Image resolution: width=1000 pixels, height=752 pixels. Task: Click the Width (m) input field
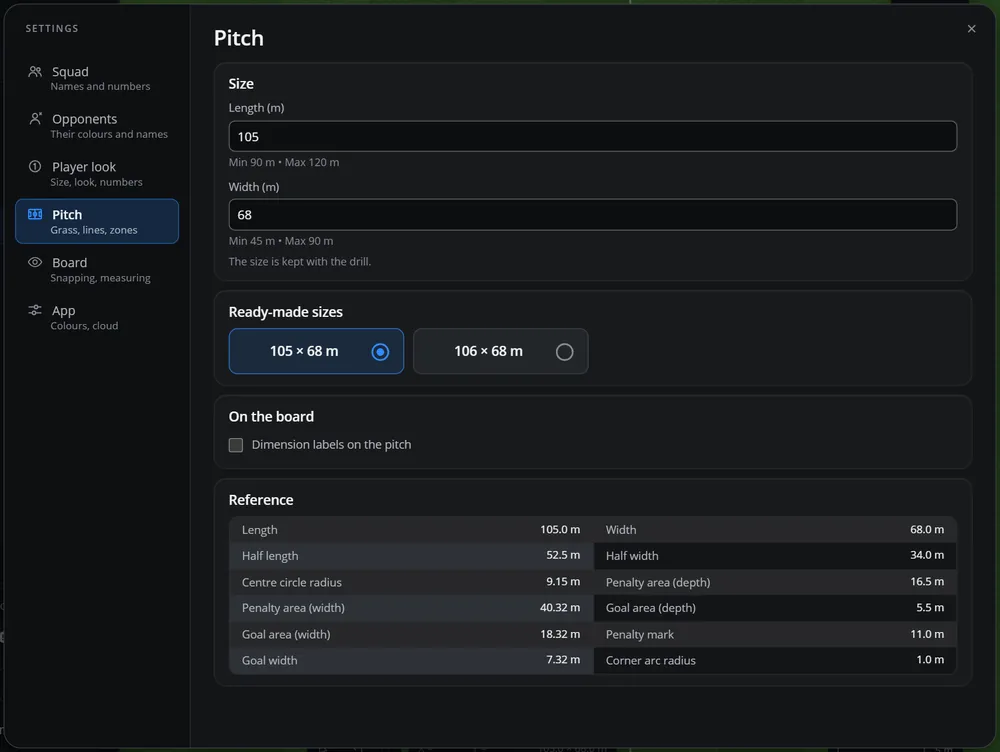tap(592, 215)
